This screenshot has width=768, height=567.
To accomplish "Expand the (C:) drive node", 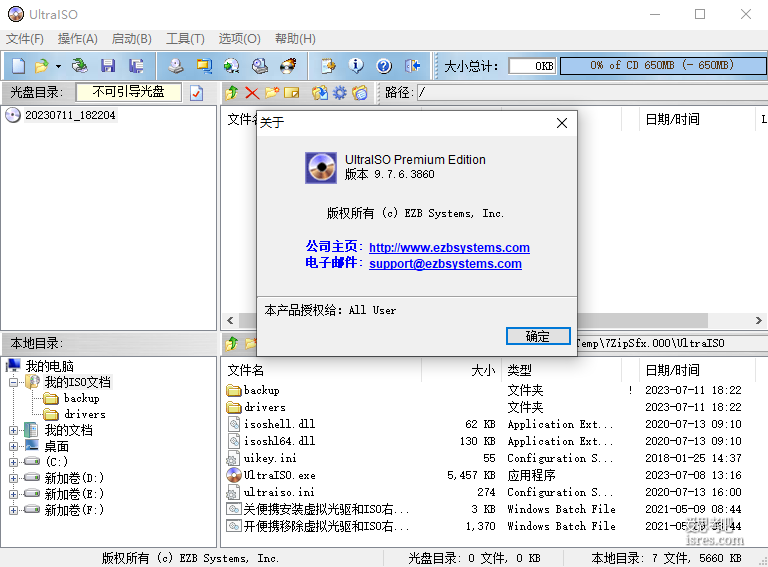I will (x=13, y=462).
